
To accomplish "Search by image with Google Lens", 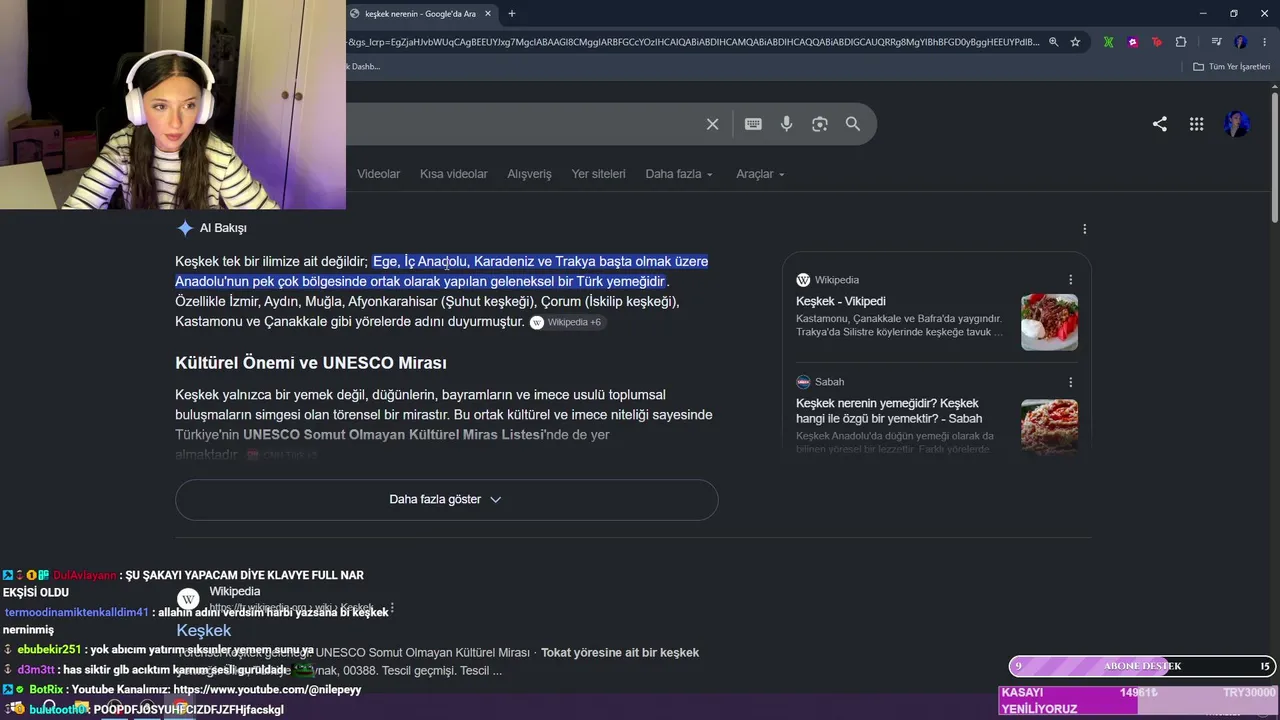I will coord(820,124).
